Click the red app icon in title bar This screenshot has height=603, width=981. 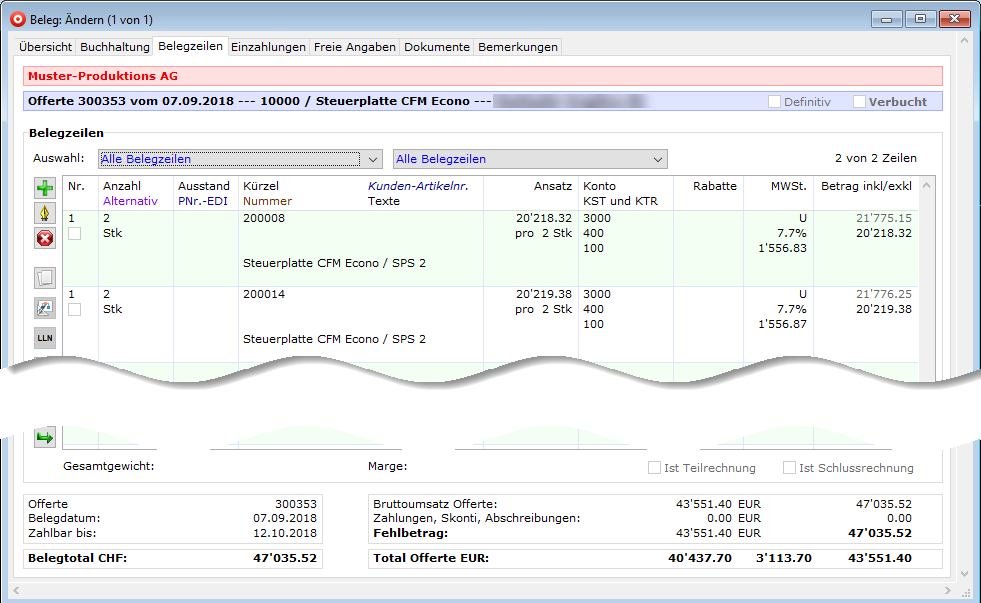pos(17,19)
